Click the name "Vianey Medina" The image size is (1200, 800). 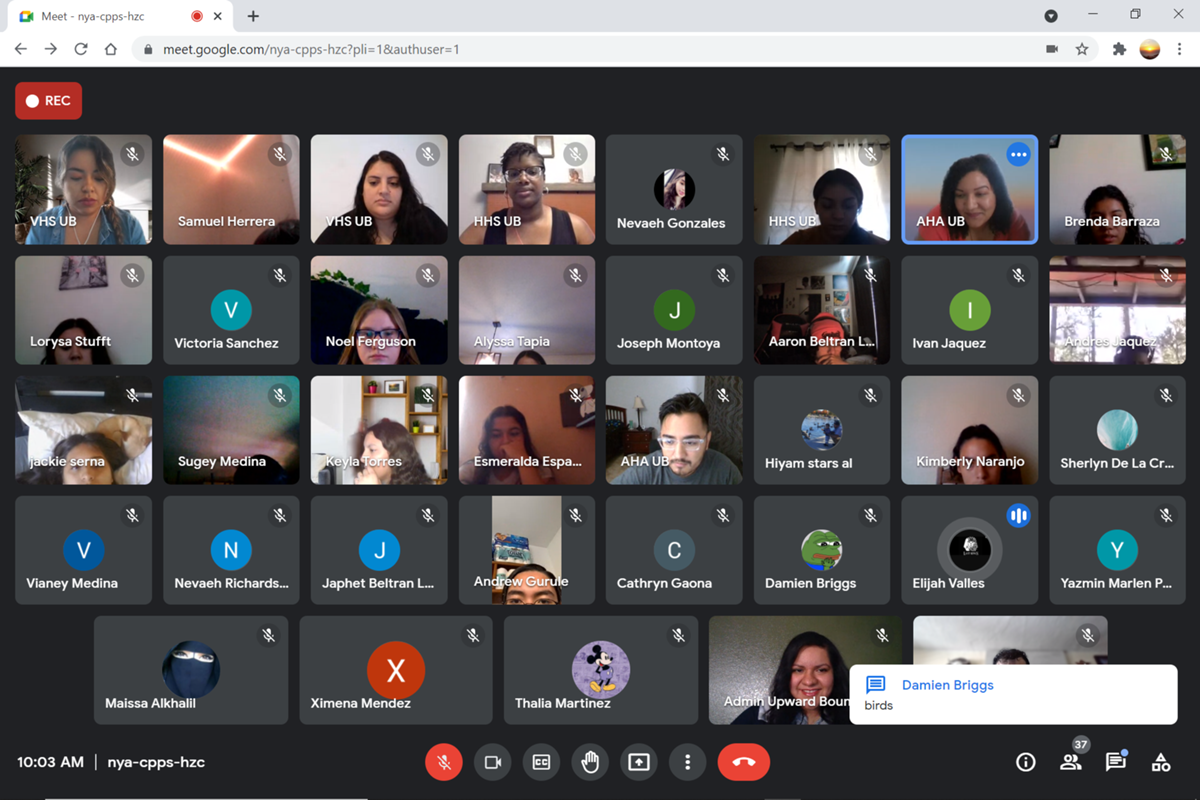pyautogui.click(x=72, y=583)
